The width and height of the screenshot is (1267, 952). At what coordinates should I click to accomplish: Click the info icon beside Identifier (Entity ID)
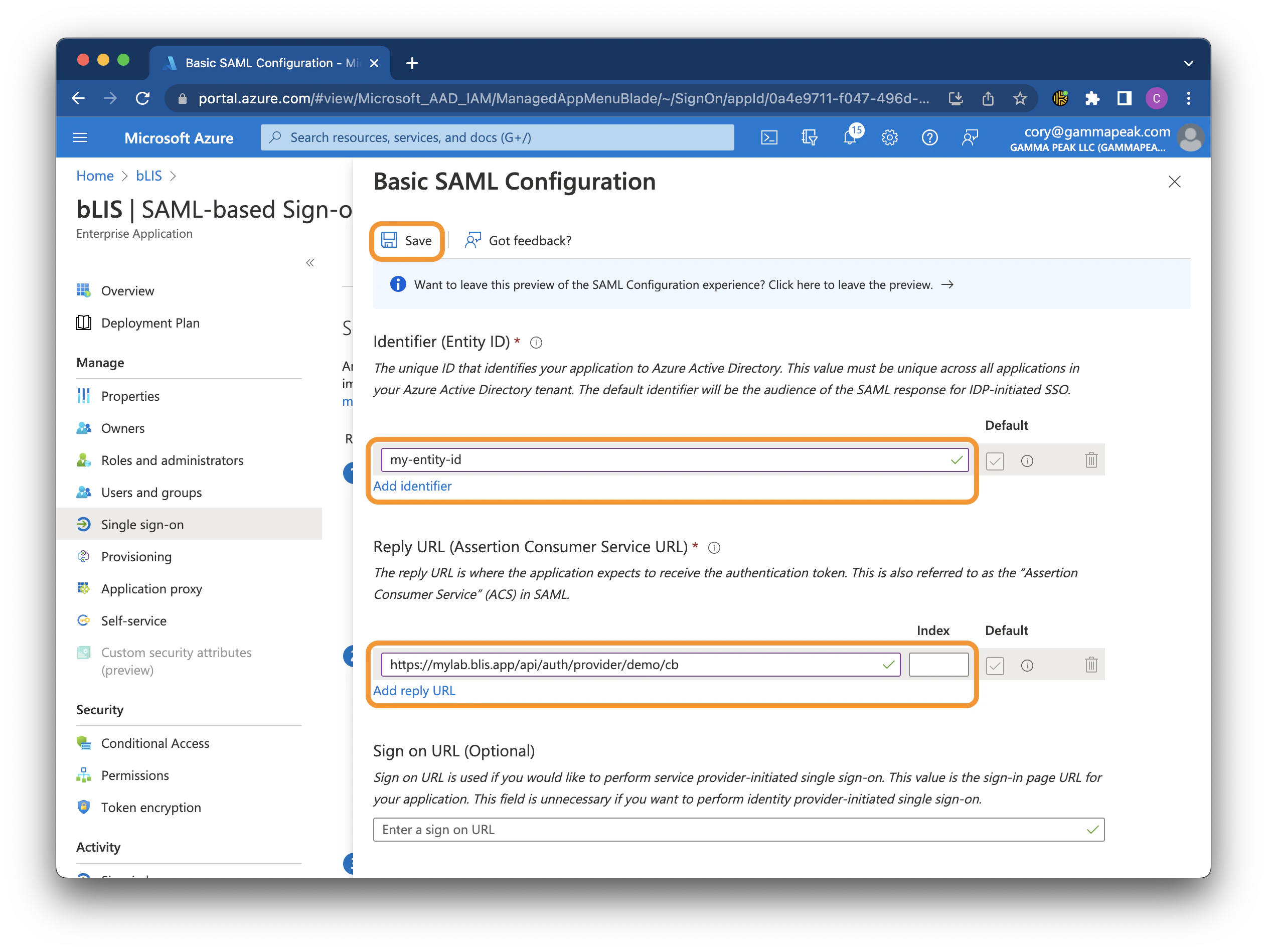pos(536,343)
